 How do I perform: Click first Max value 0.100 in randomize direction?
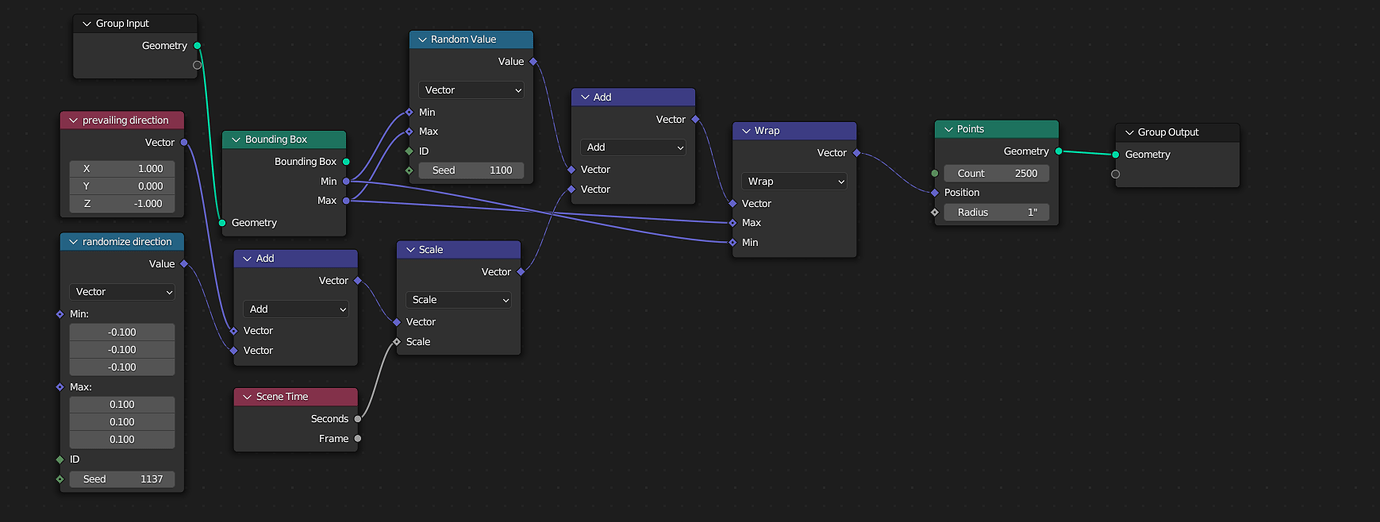pyautogui.click(x=122, y=405)
